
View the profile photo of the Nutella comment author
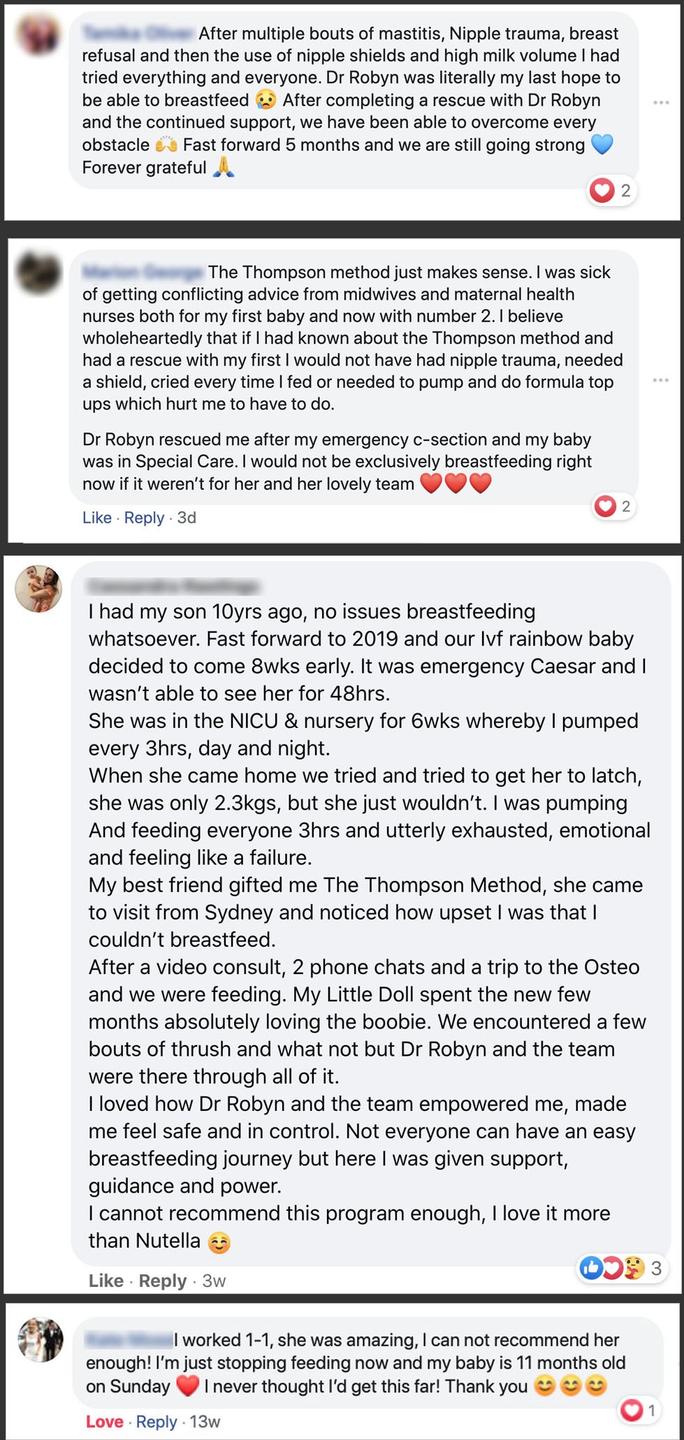coord(38,589)
